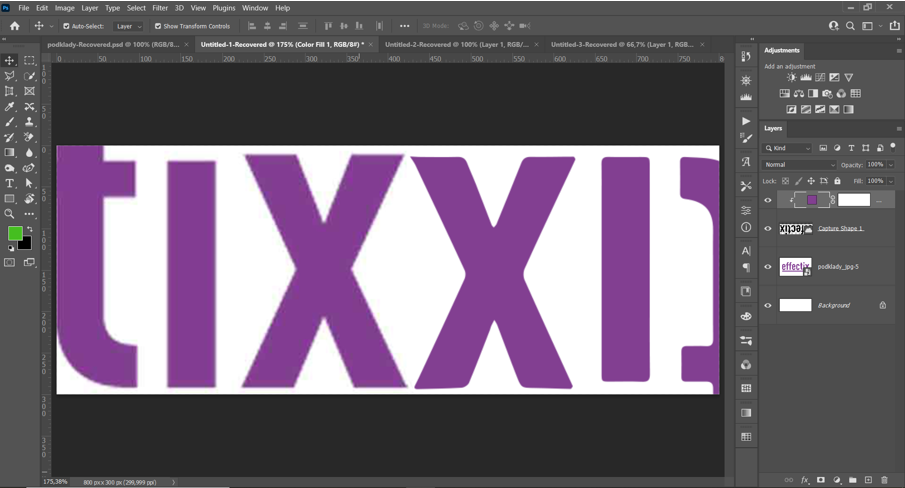Open the Plugins menu
The image size is (905, 488).
coord(224,8)
